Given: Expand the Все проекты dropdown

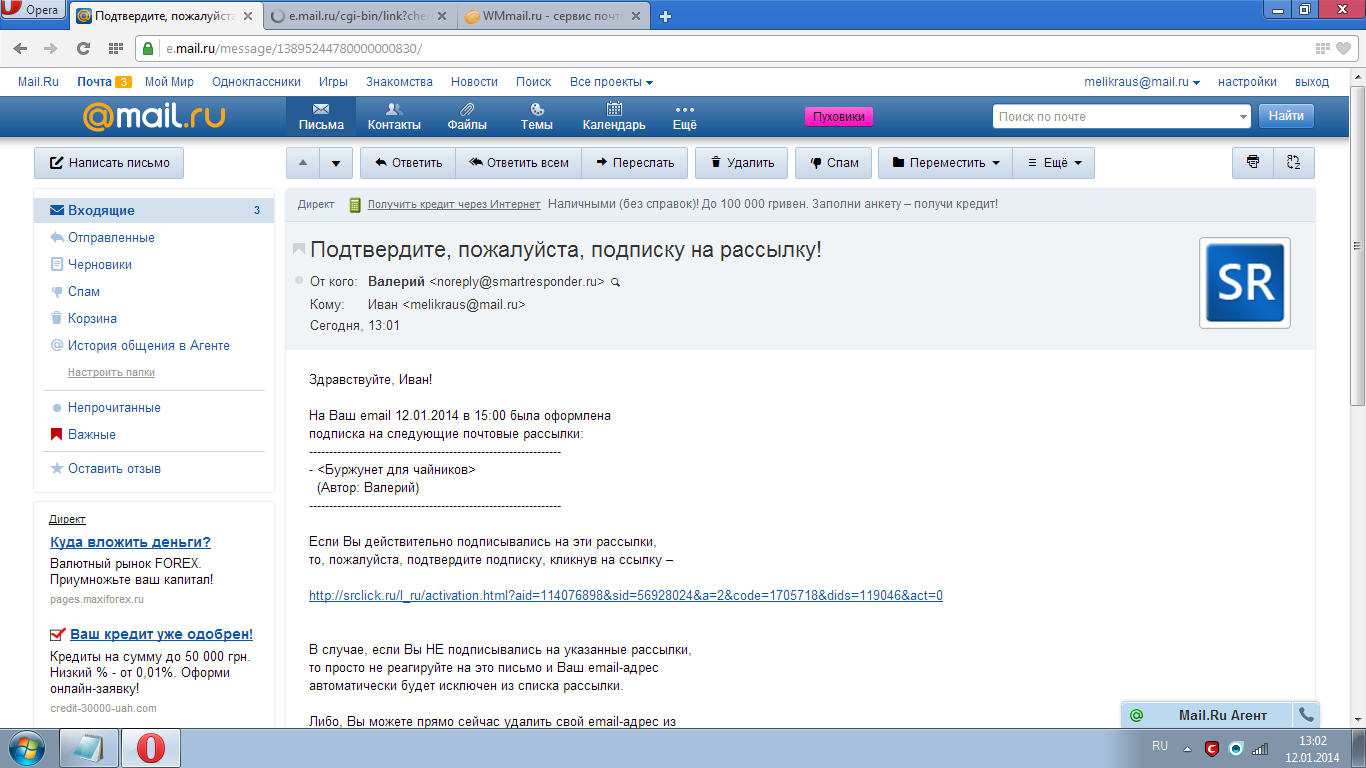Looking at the screenshot, I should pos(611,82).
